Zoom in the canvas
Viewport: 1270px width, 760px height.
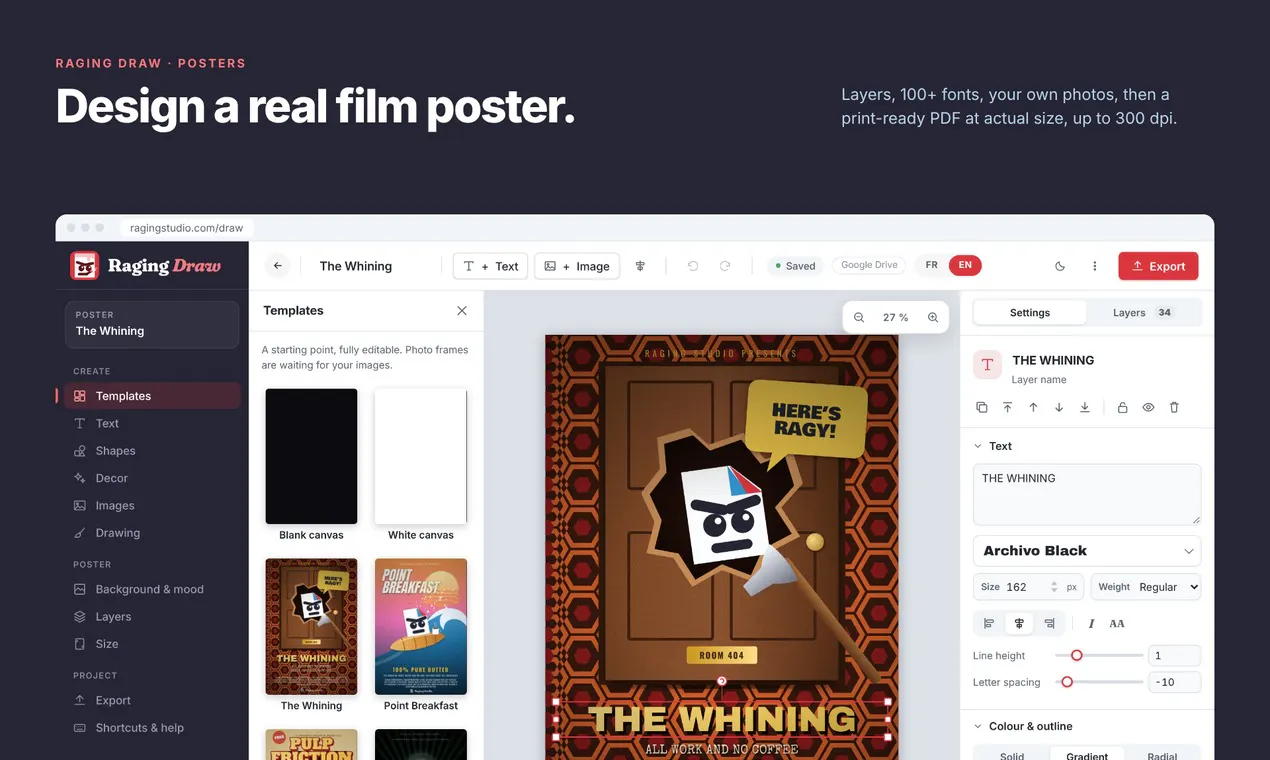point(933,317)
